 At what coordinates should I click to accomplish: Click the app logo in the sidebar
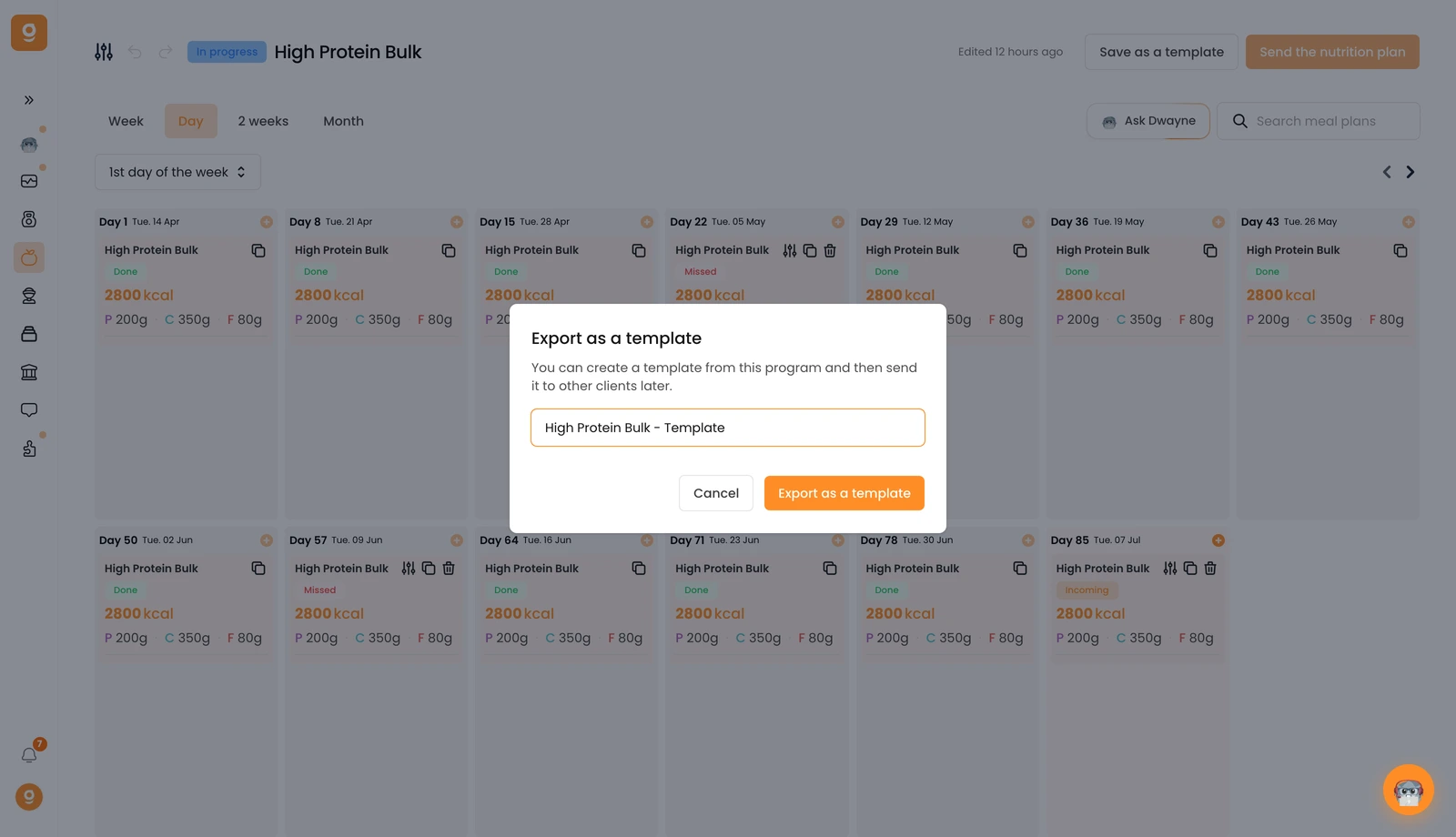click(x=29, y=33)
